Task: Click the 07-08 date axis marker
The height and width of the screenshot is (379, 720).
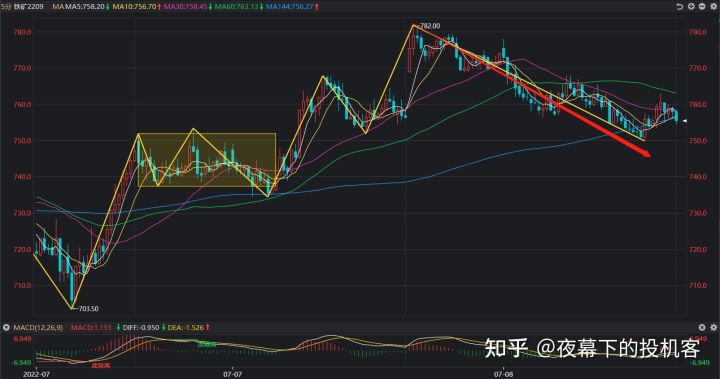Action: (504, 374)
